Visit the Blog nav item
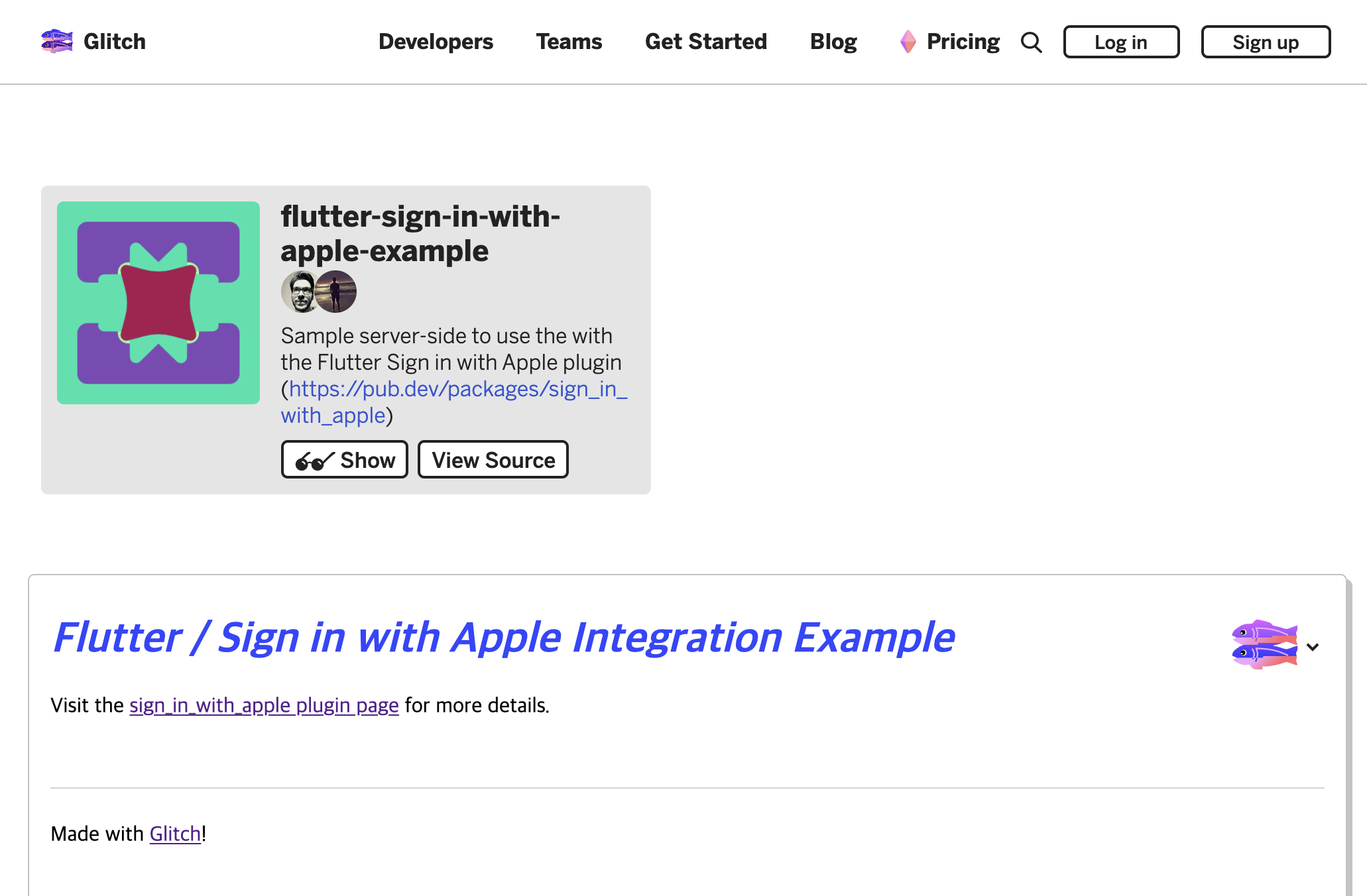Screen dimensions: 1367x896 click(833, 42)
